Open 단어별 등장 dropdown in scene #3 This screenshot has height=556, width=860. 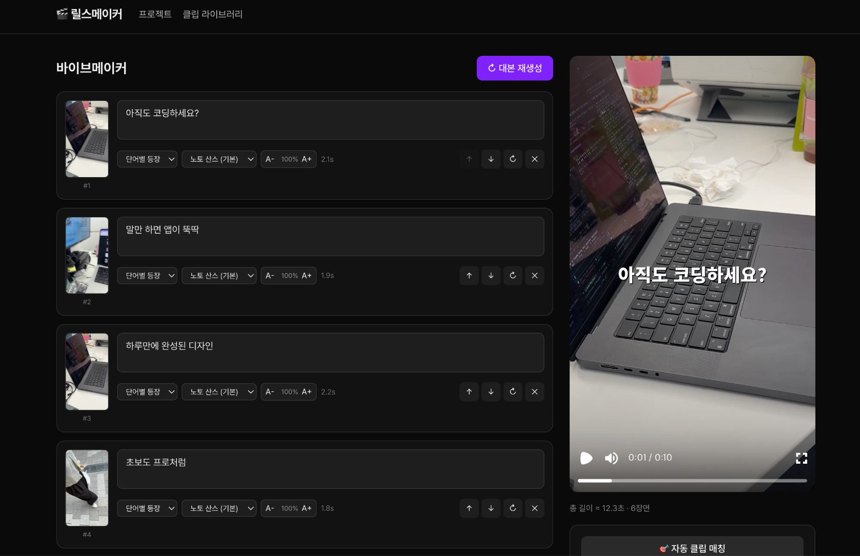tap(147, 392)
